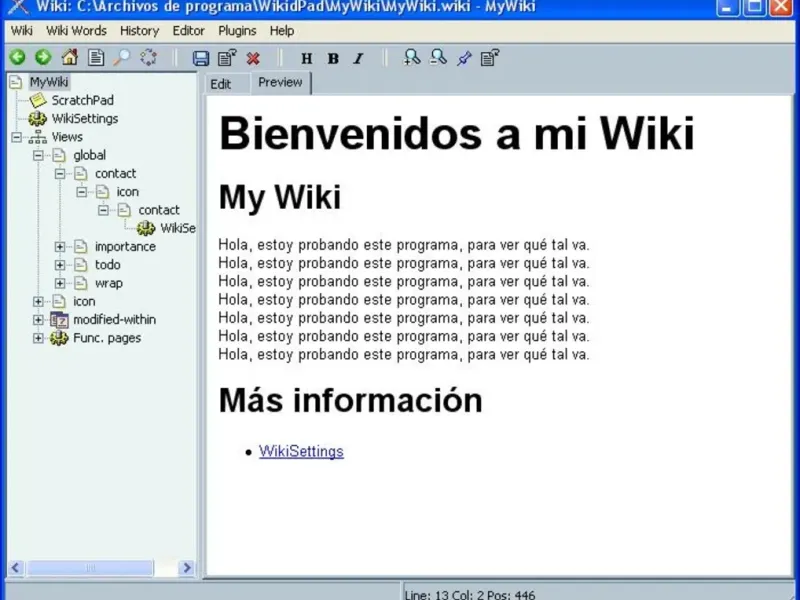Select the todo label in the tree

(x=108, y=265)
